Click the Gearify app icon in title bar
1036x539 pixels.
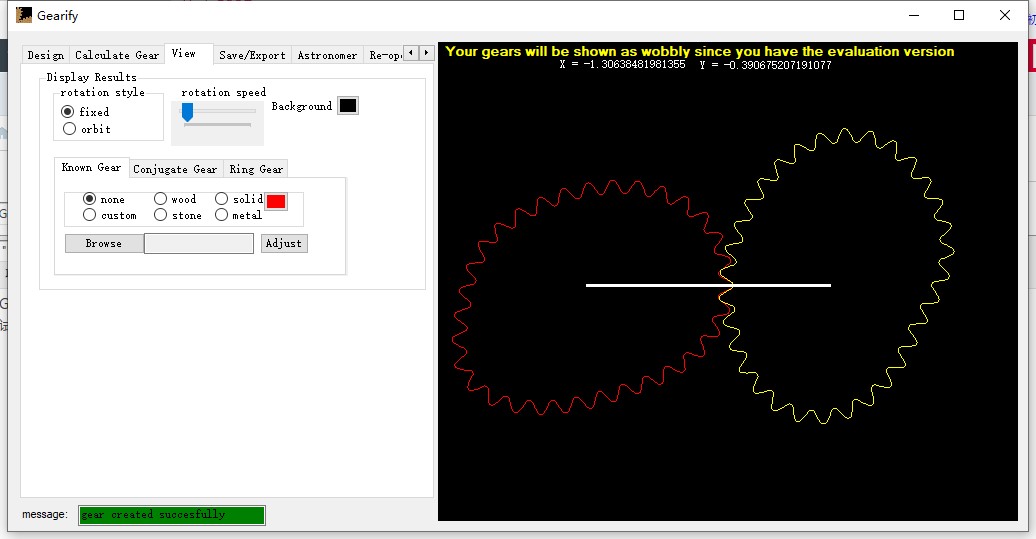coord(24,15)
